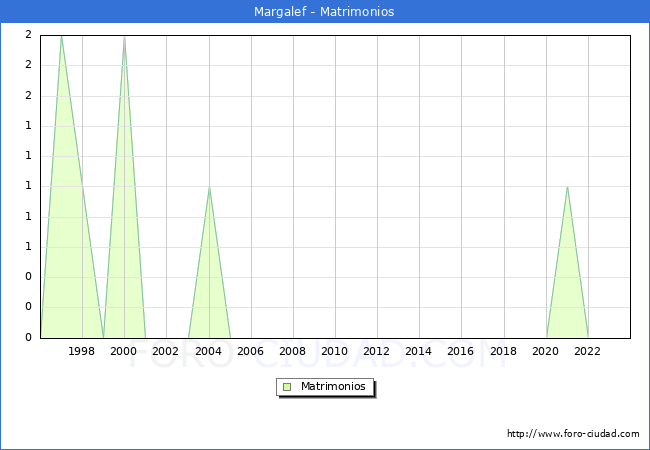The width and height of the screenshot is (650, 450).
Task: Click the 1998 x-axis label
Action: (x=81, y=351)
